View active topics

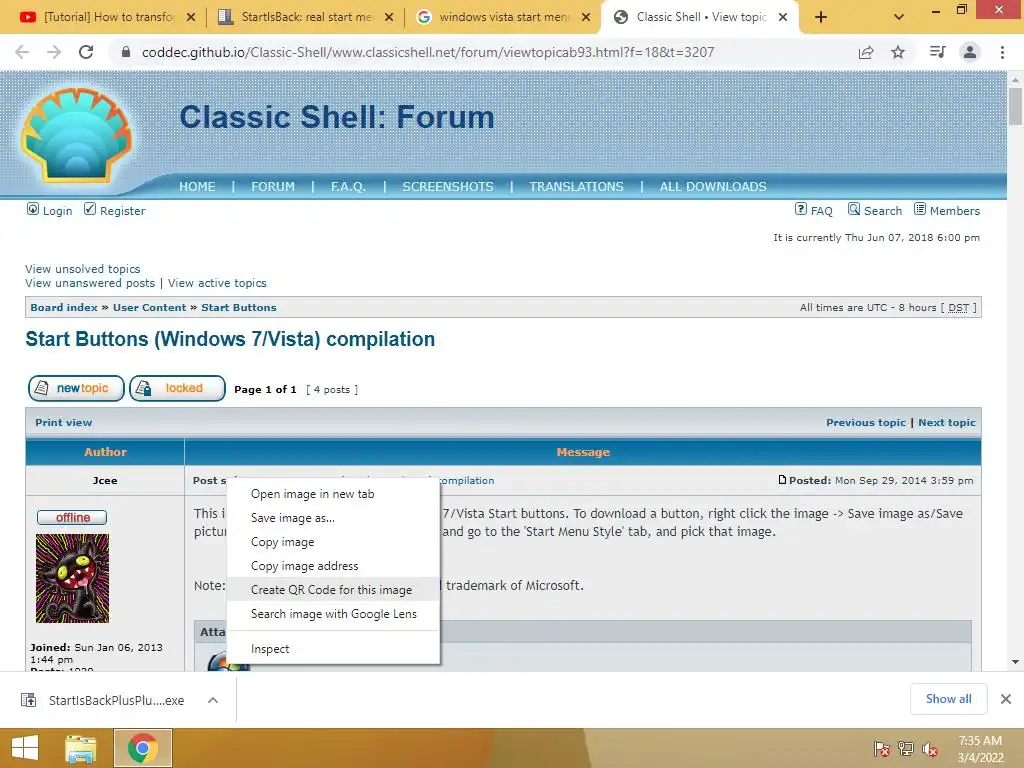(217, 283)
